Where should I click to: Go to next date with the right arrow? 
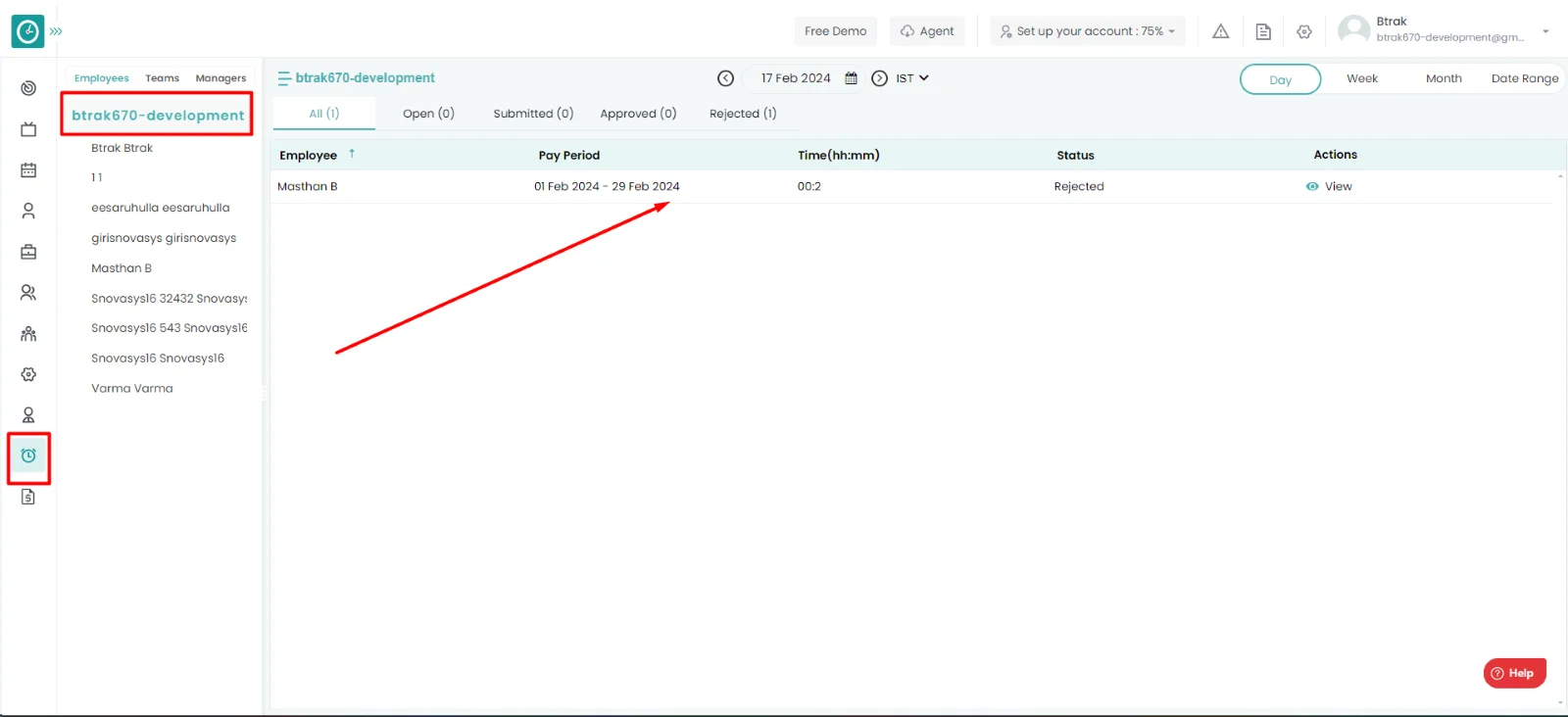click(879, 78)
